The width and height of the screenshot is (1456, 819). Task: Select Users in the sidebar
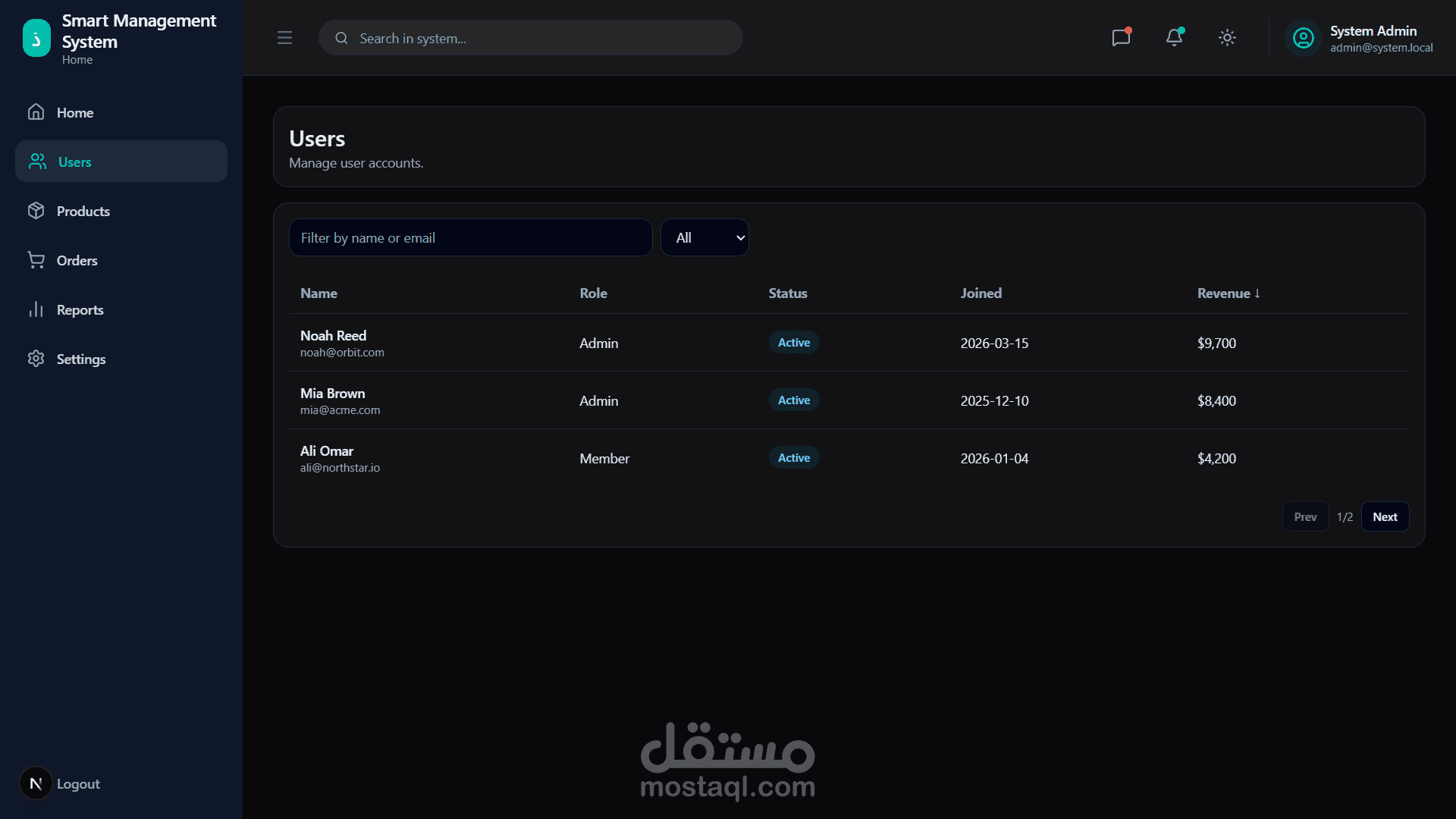coord(74,162)
